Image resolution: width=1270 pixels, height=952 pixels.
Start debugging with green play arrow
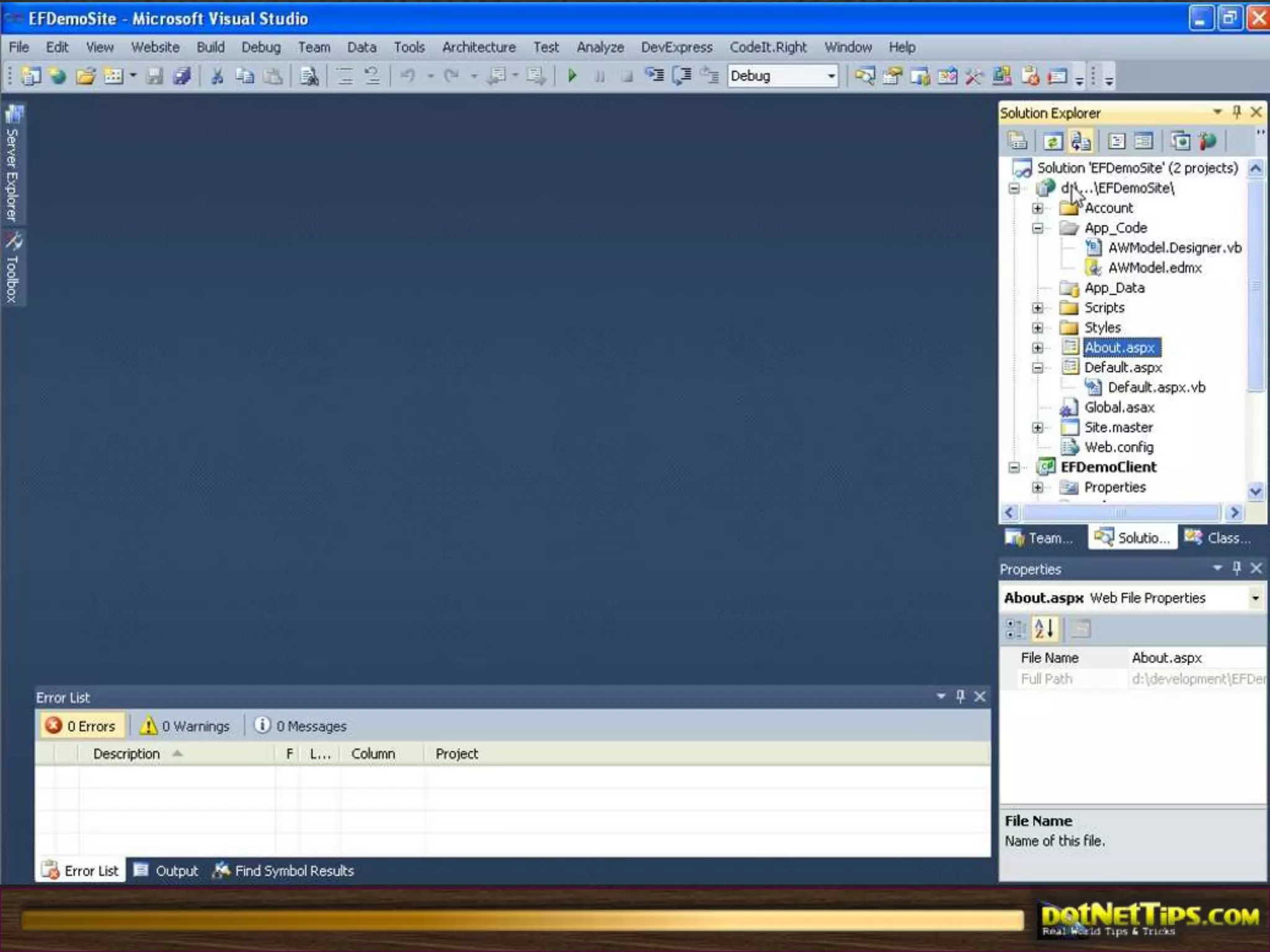(x=572, y=76)
